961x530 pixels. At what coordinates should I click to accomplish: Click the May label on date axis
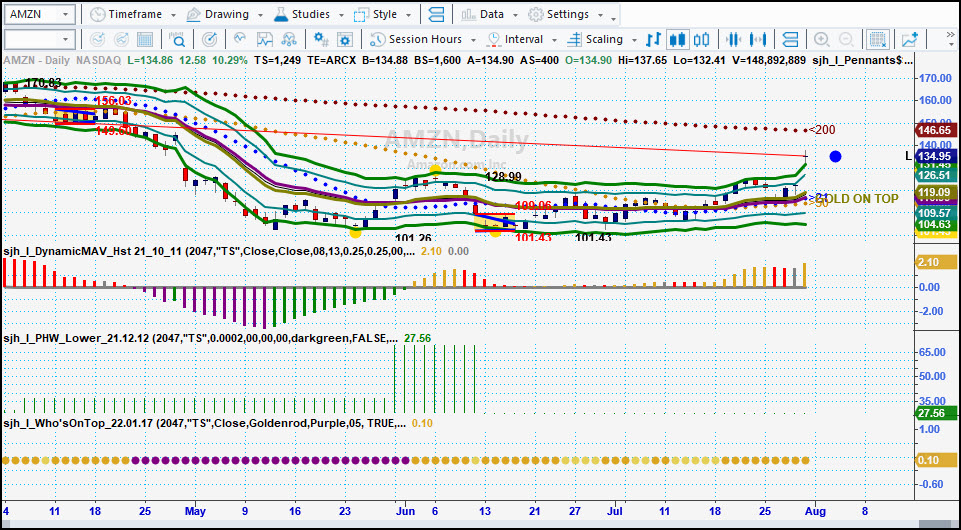[x=195, y=511]
